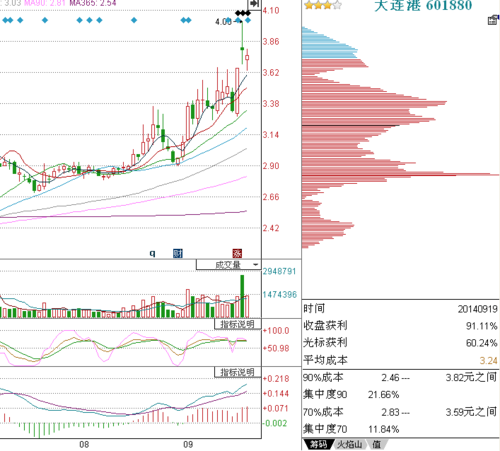The height and width of the screenshot is (451, 500).
Task: Click the 平均成本 value 3.24
Action: tap(489, 360)
